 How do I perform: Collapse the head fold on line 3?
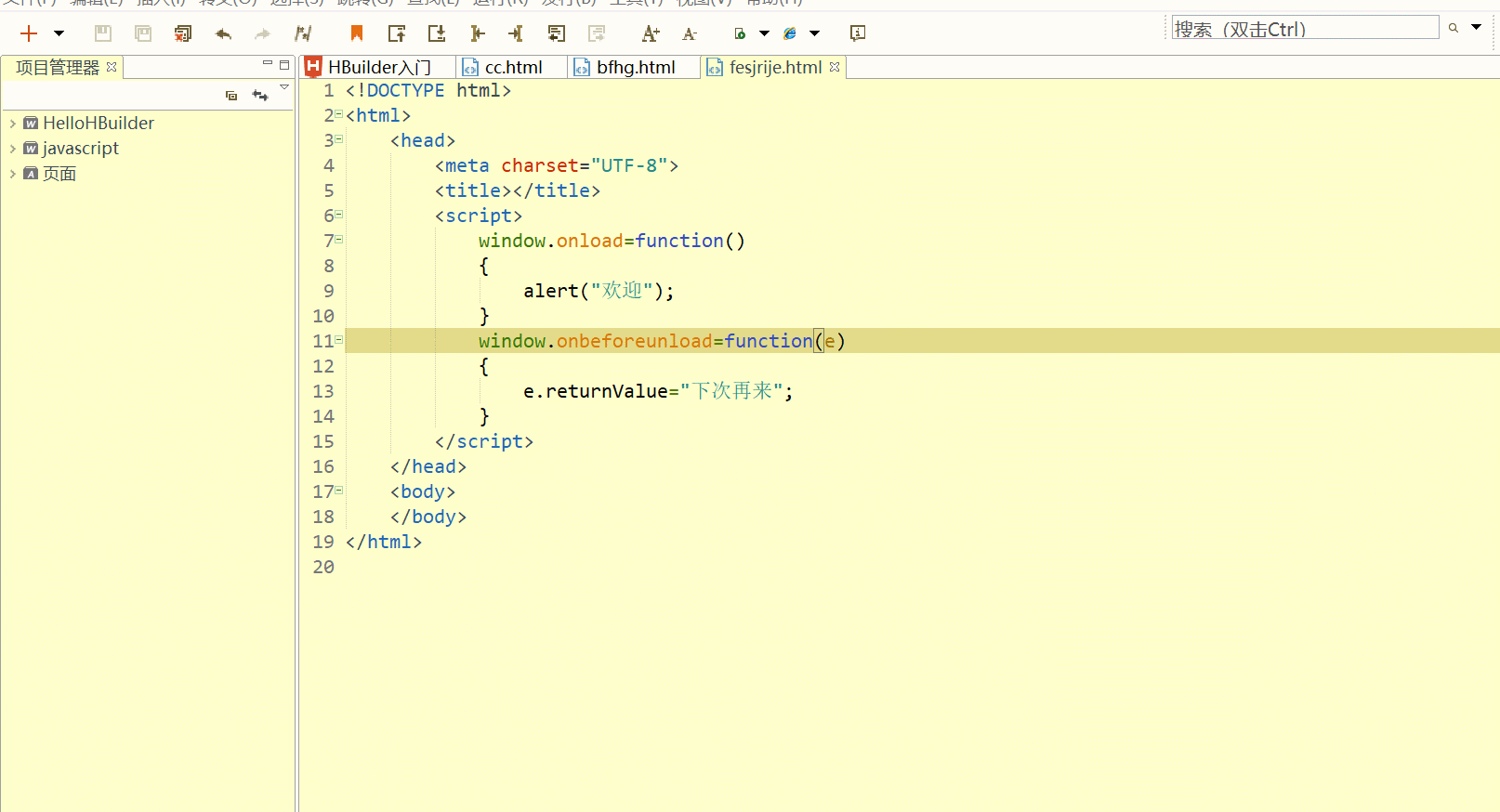pos(338,139)
